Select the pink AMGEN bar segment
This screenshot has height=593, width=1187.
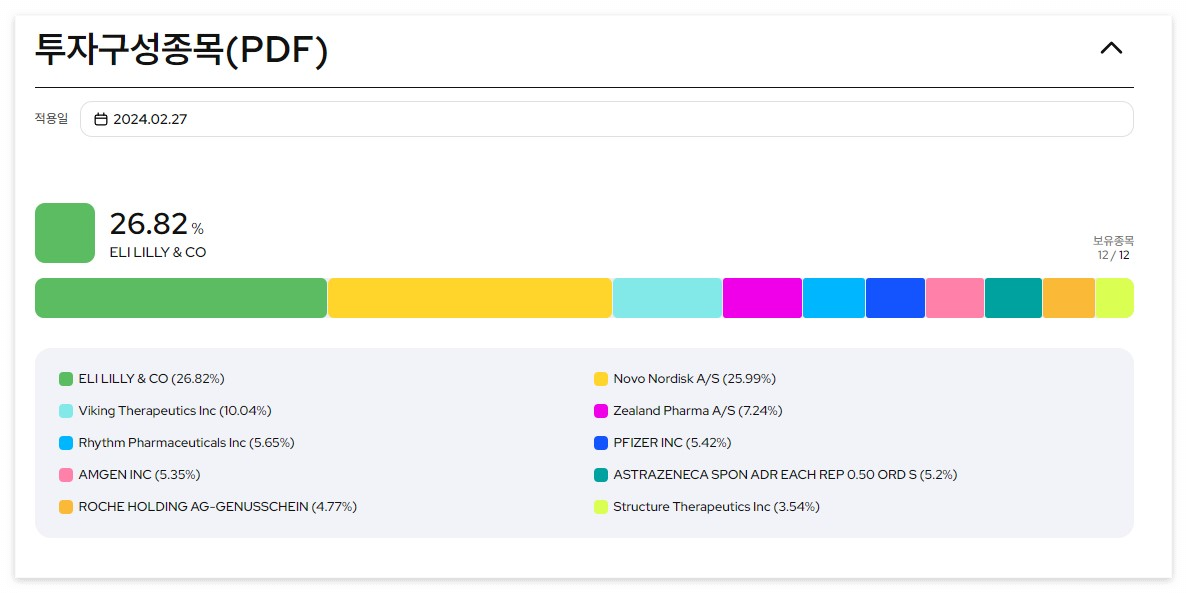coord(955,298)
